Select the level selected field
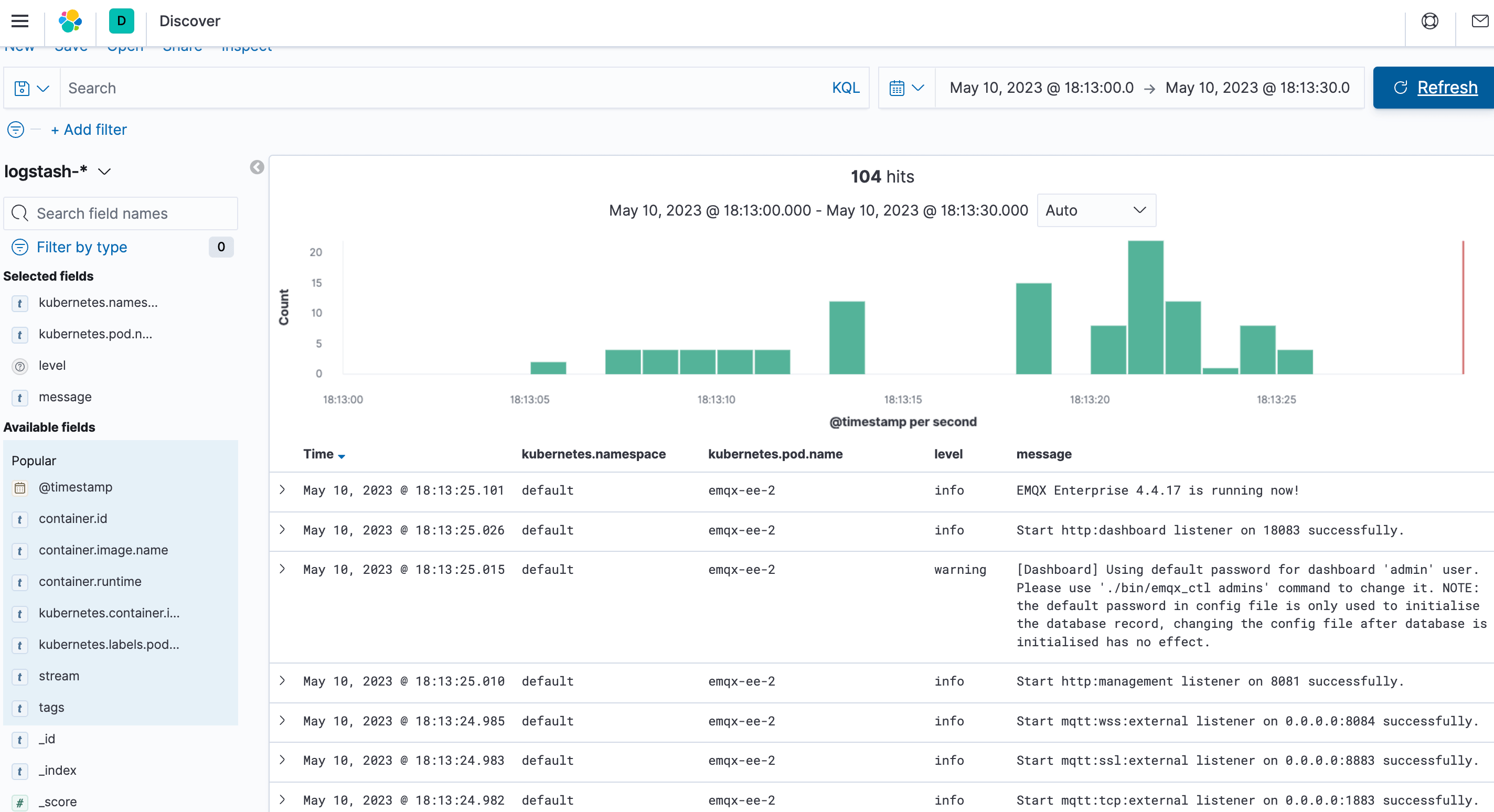Viewport: 1494px width, 812px height. [51, 366]
